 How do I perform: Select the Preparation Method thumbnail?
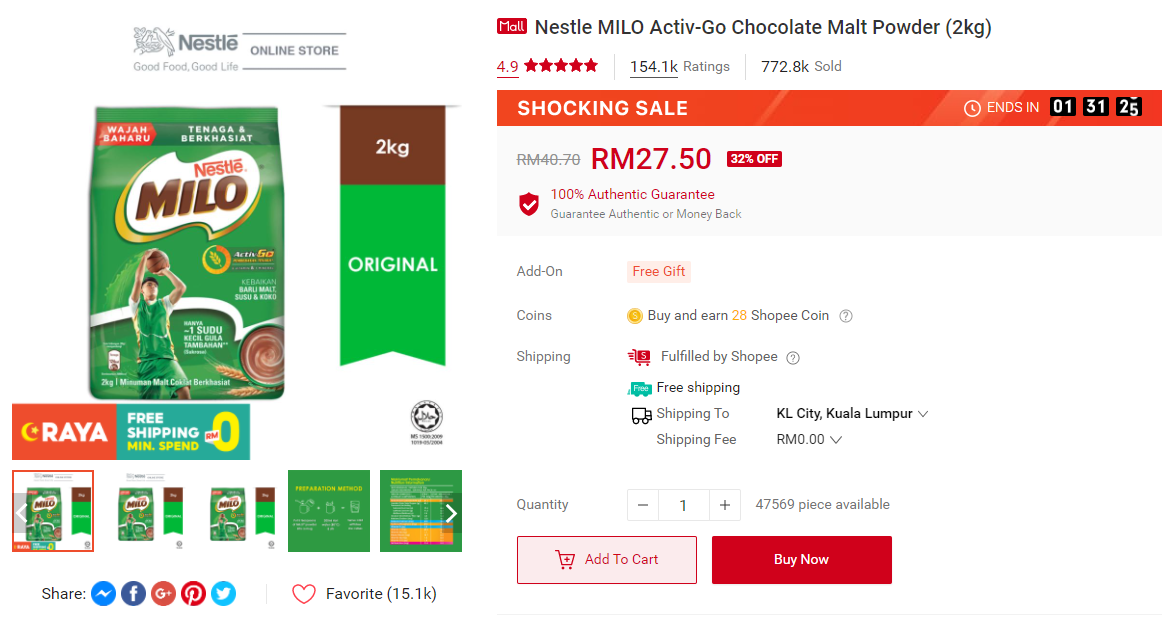tap(329, 511)
